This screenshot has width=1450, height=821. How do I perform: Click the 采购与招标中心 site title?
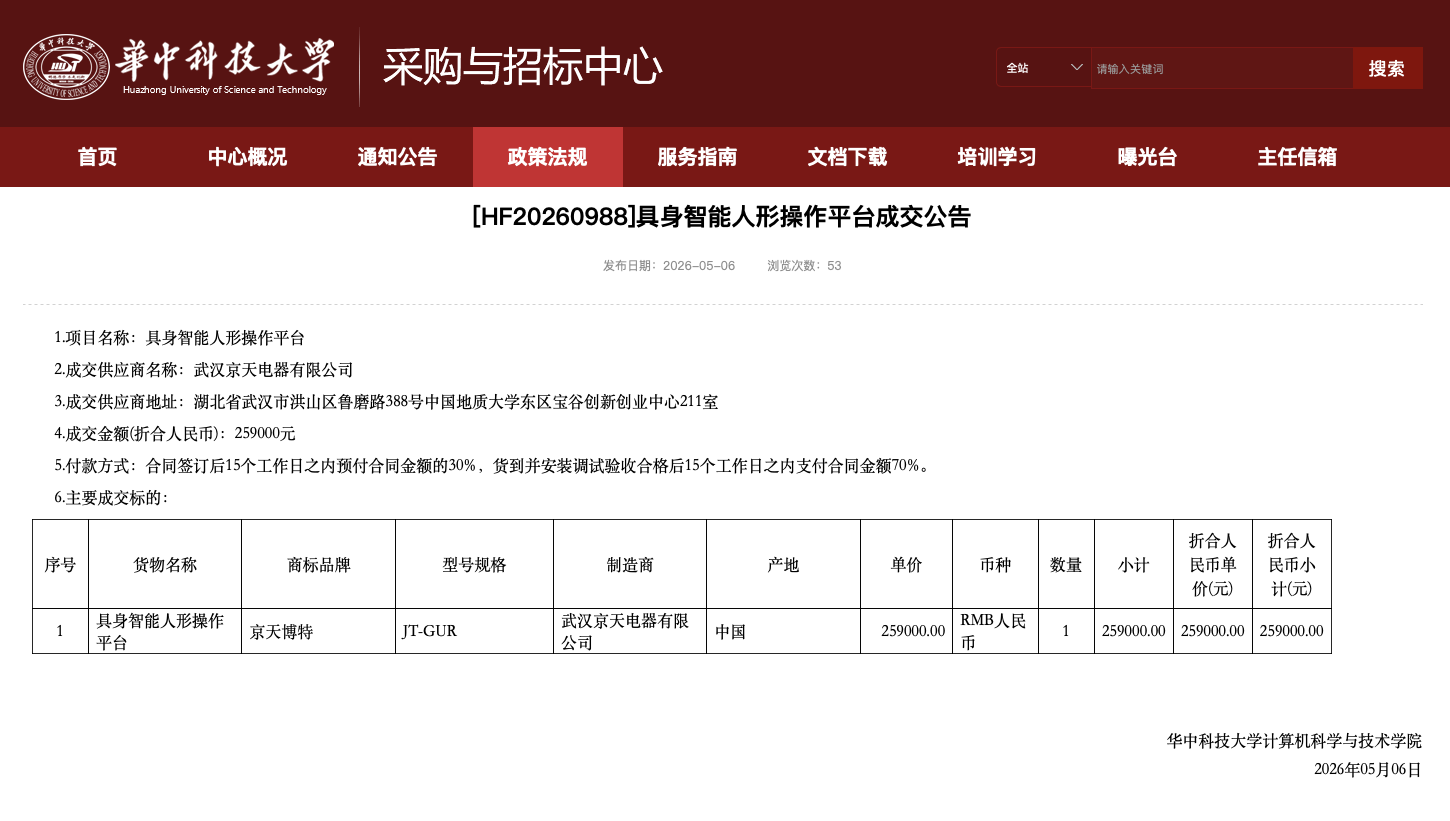click(522, 67)
